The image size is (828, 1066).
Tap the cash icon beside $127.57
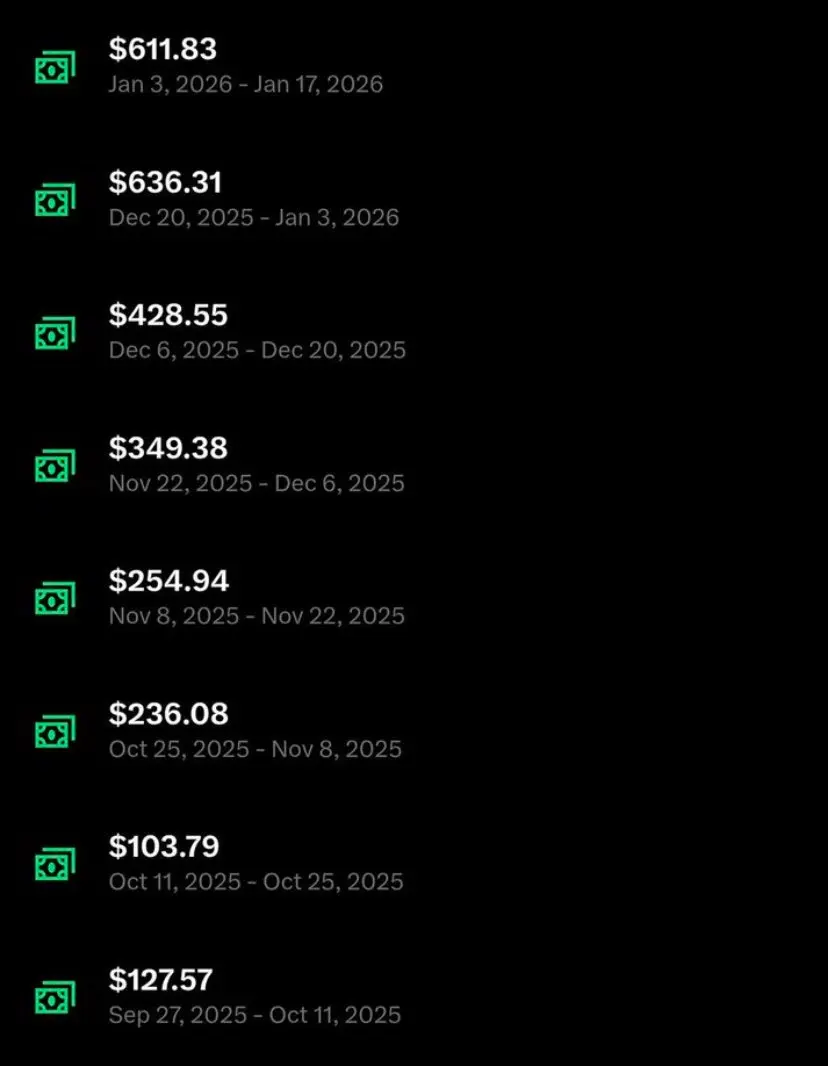(x=55, y=997)
